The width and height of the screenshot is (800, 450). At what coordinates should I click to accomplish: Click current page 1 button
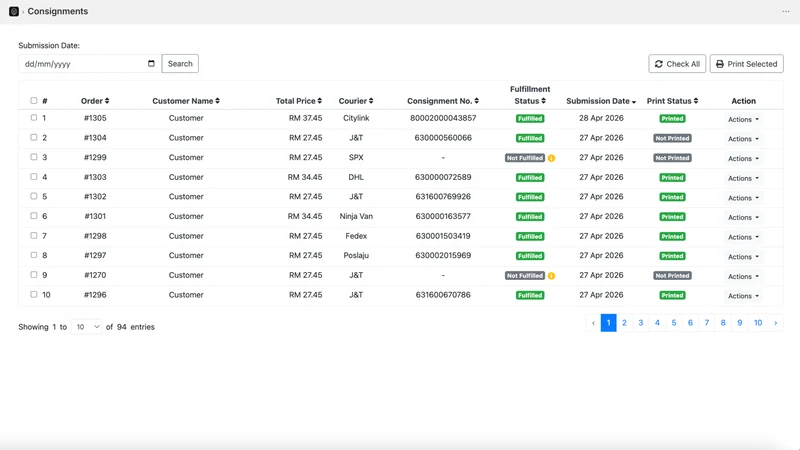tap(608, 323)
